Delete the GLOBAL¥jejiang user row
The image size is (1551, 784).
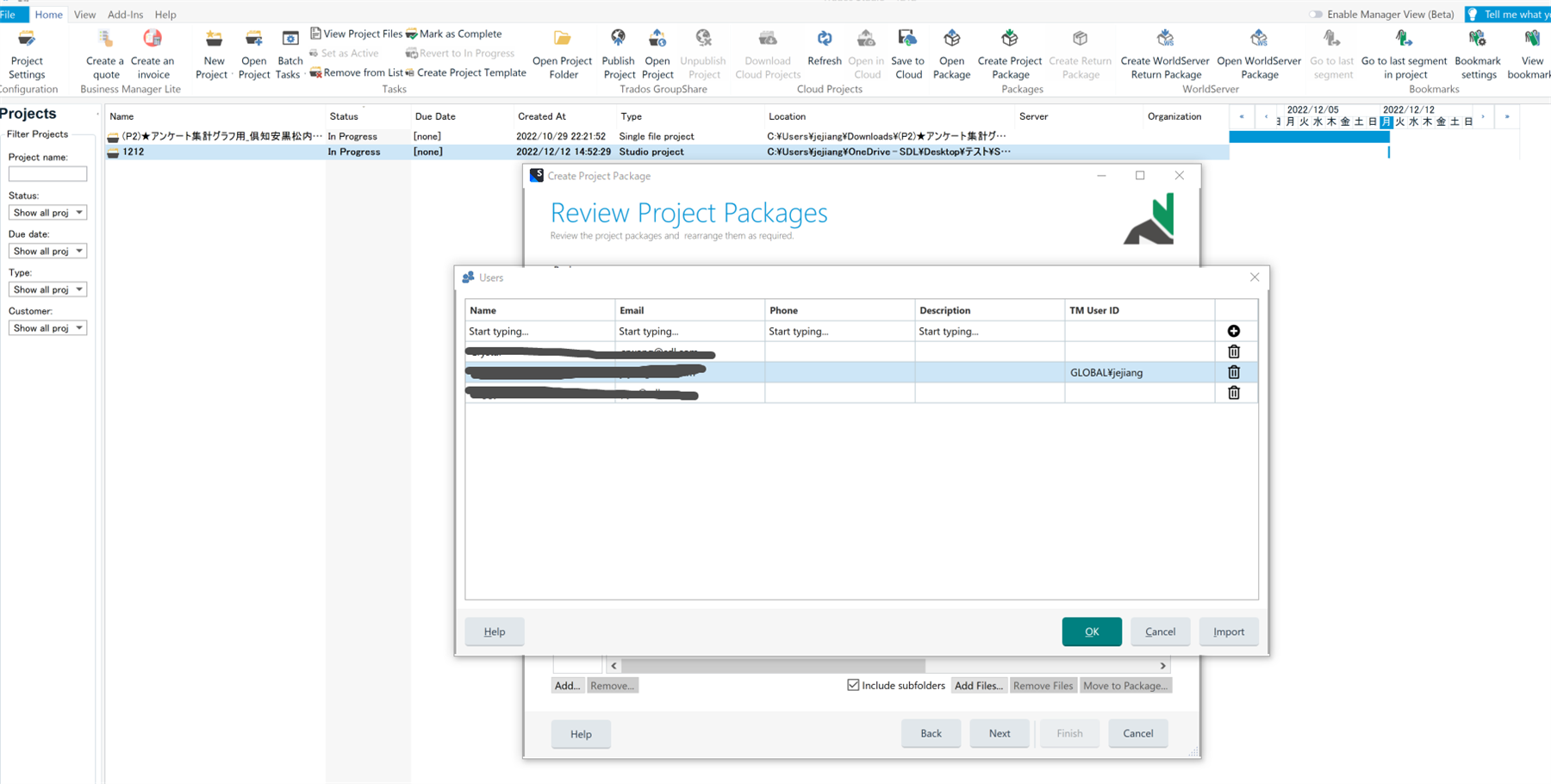1234,372
